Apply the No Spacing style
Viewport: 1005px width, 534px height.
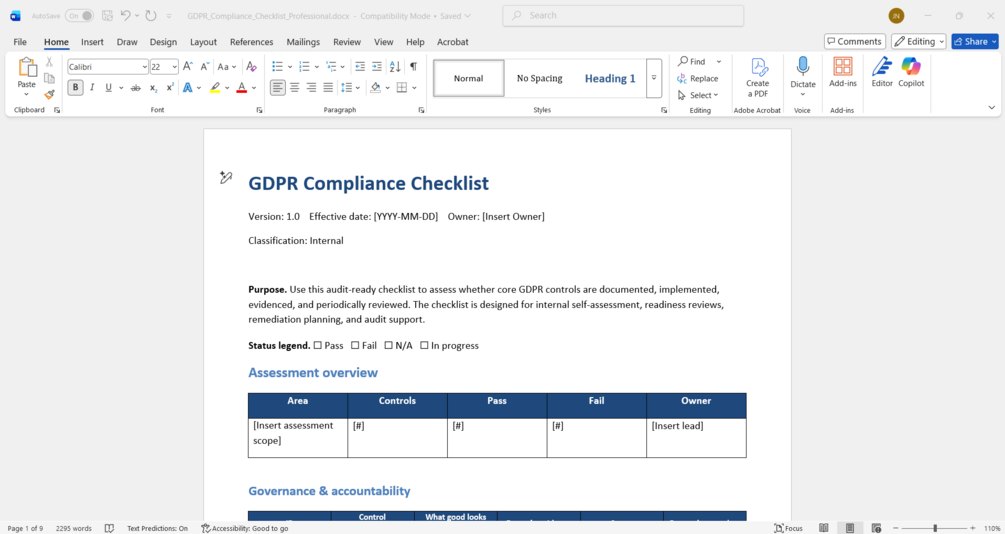[539, 78]
